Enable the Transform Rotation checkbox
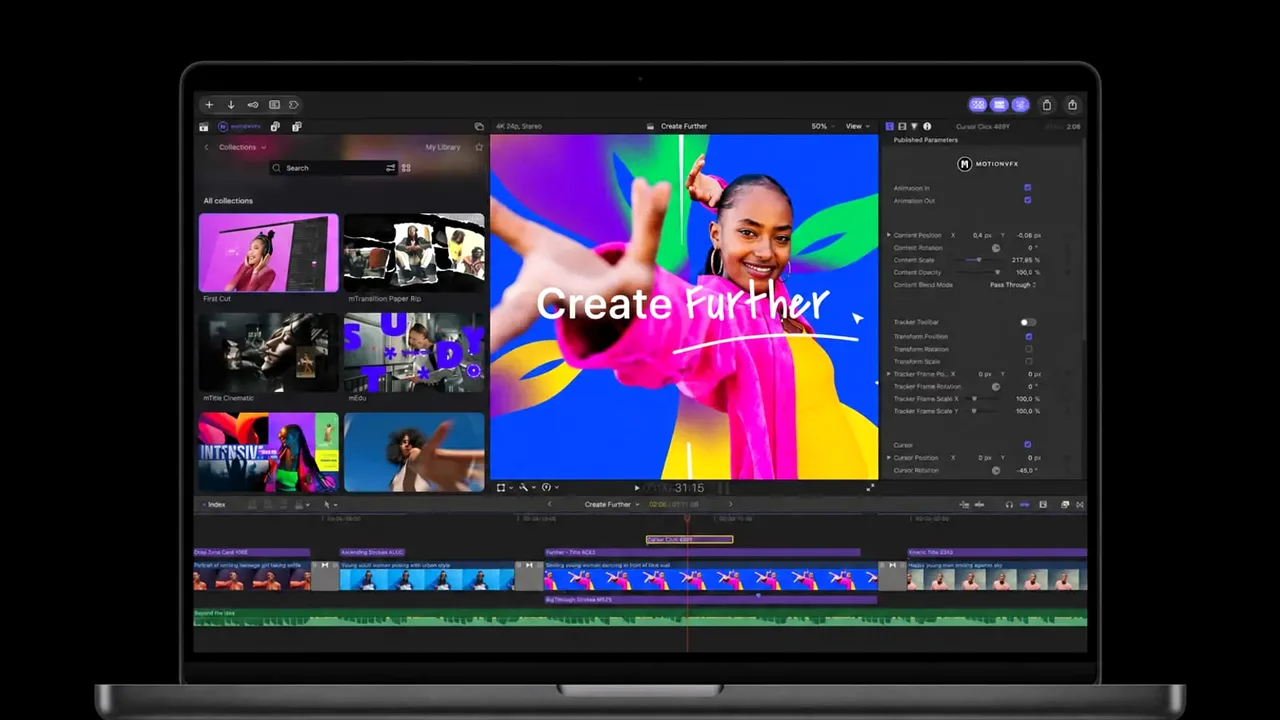1280x720 pixels. point(1028,349)
